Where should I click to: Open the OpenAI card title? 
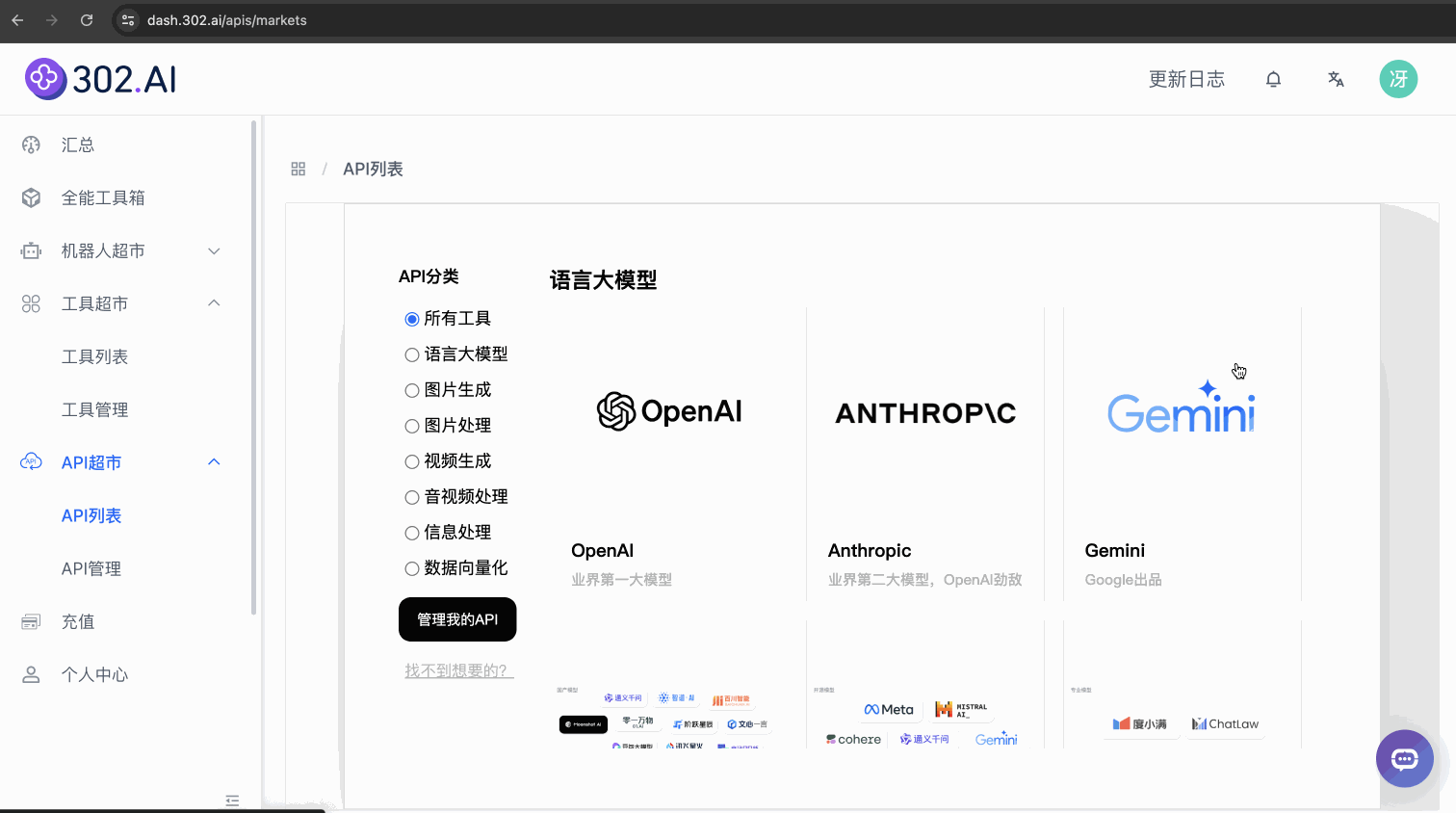click(602, 550)
